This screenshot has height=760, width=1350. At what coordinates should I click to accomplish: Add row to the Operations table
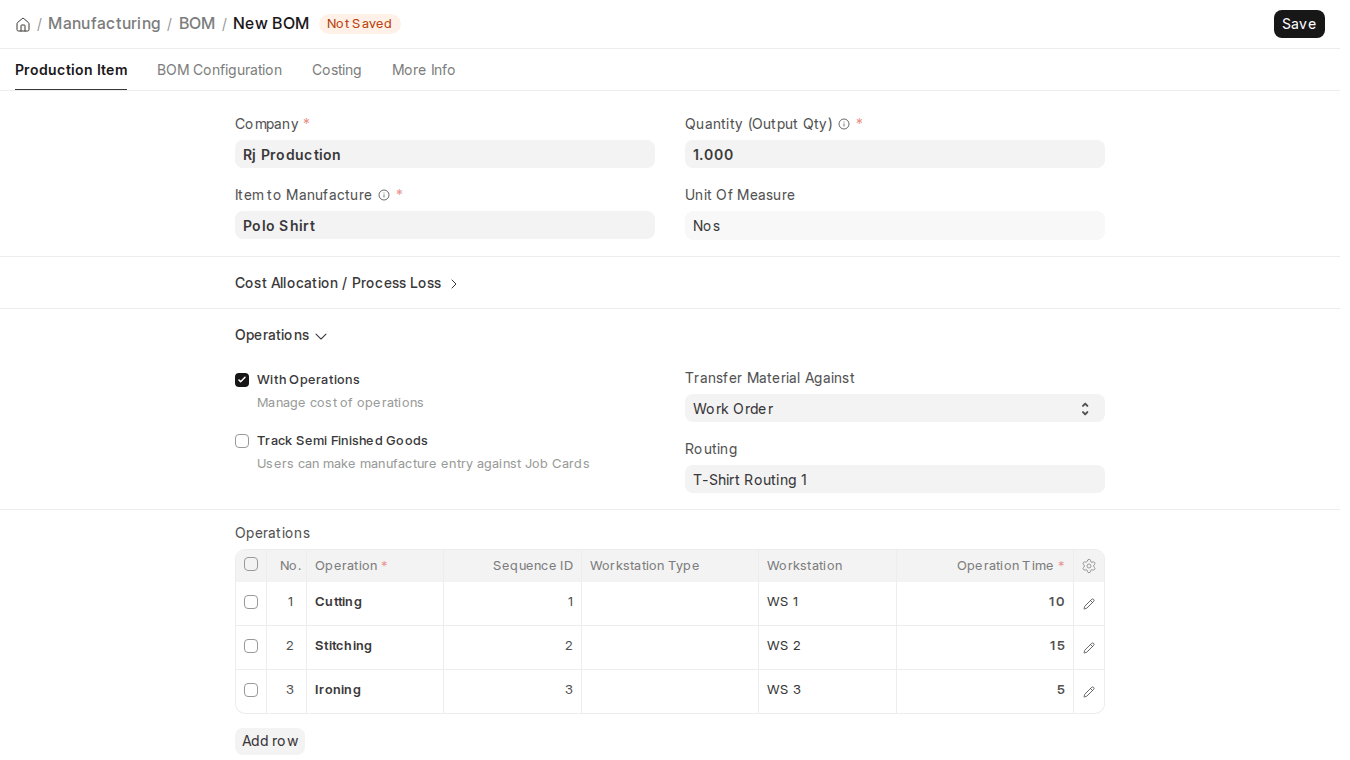270,741
